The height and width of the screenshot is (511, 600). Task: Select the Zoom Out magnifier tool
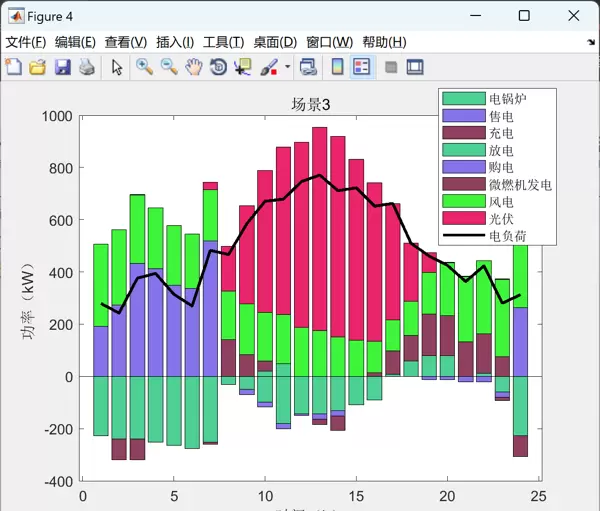click(x=169, y=67)
